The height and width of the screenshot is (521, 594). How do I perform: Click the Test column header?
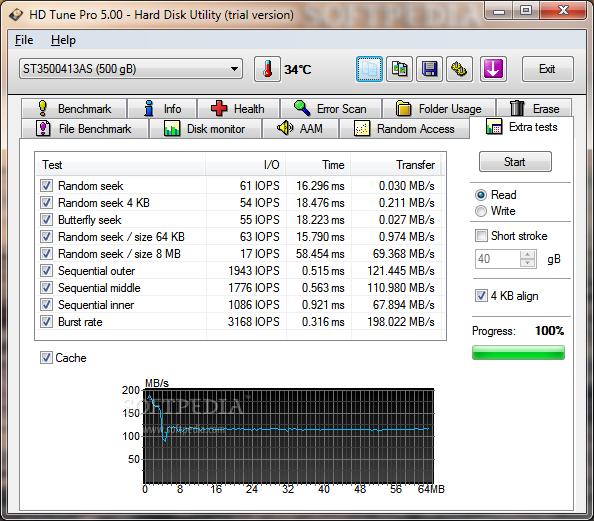click(120, 165)
